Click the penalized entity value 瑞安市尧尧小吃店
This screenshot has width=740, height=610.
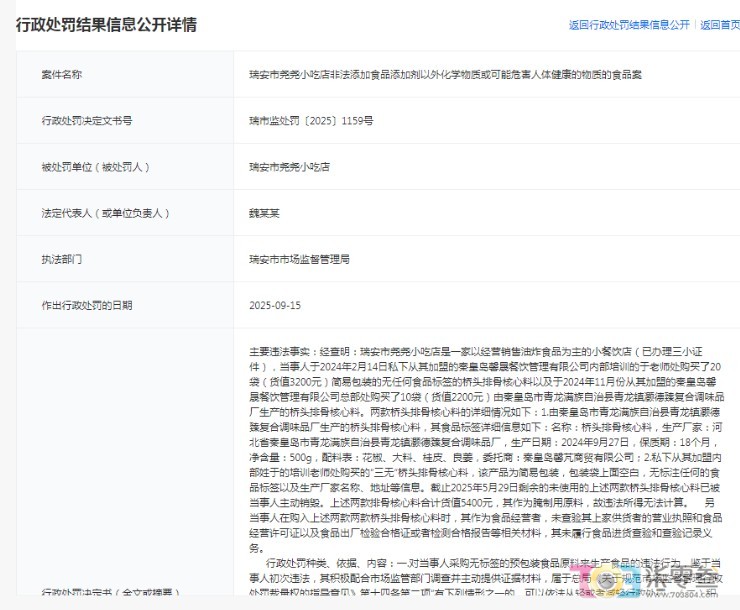(291, 167)
